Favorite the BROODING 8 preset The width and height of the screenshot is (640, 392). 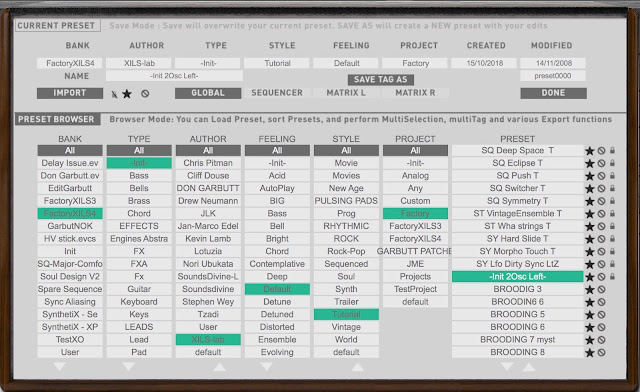click(589, 353)
